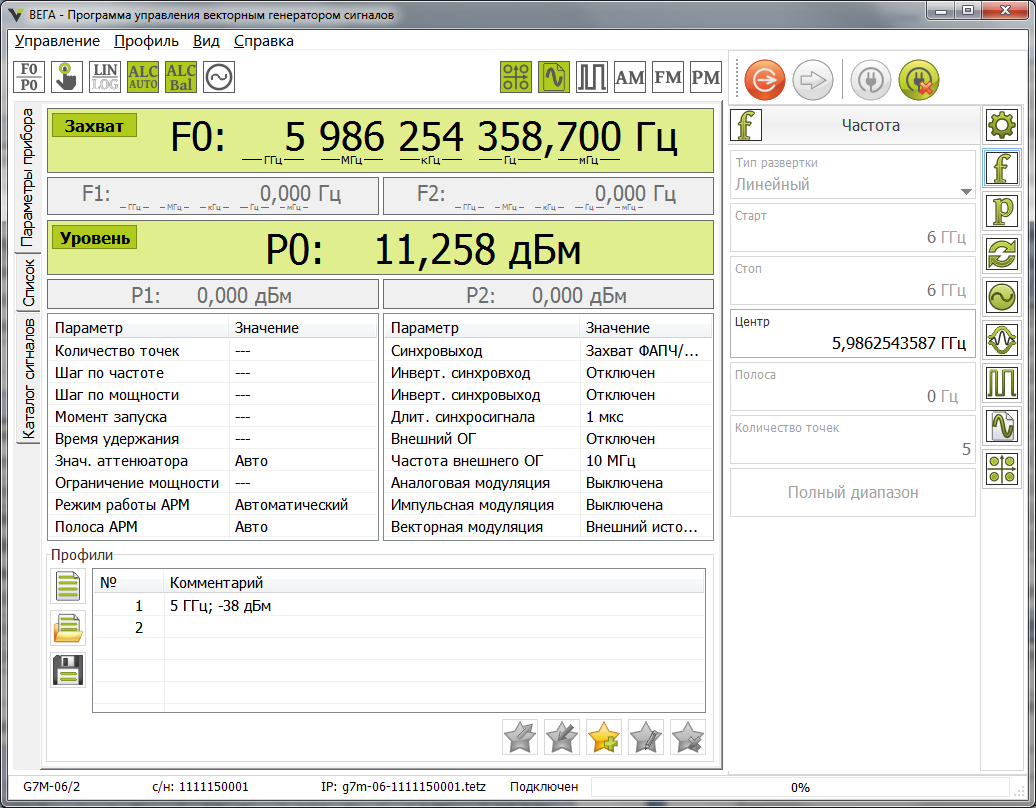
Task: Switch to Каталог сигналов tab
Action: click(x=28, y=379)
